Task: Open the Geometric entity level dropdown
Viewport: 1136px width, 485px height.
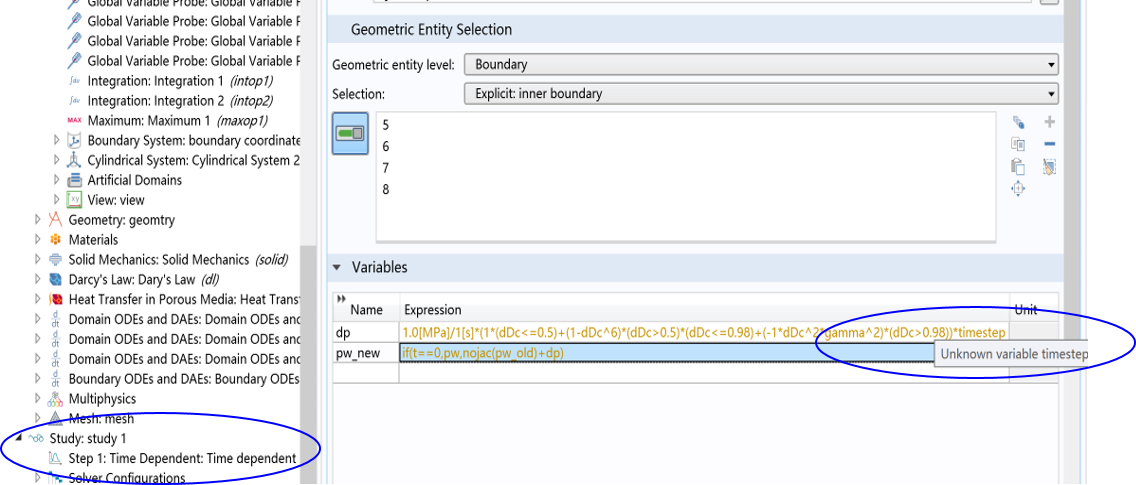Action: (x=760, y=65)
